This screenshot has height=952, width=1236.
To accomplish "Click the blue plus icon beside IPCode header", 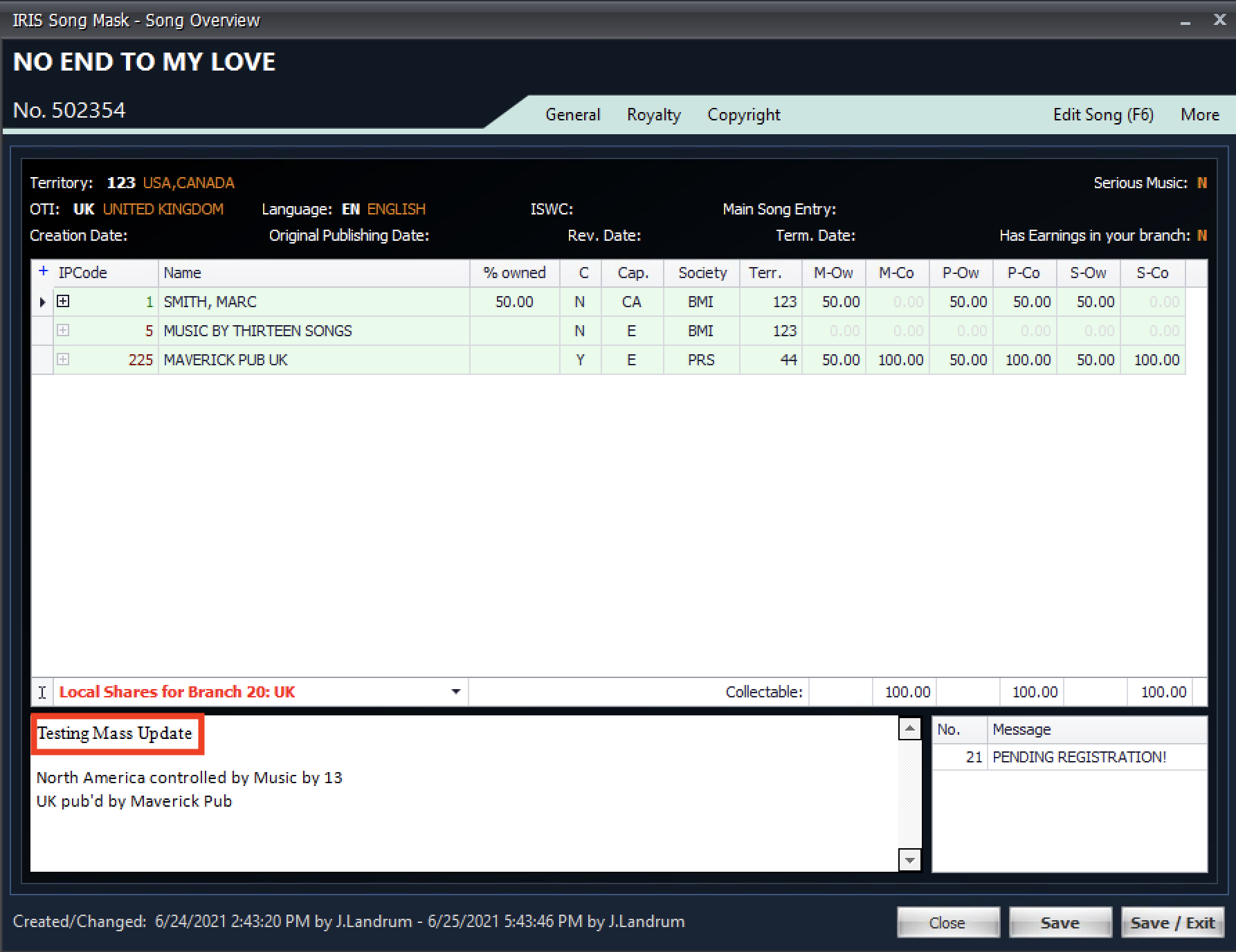I will [x=44, y=272].
